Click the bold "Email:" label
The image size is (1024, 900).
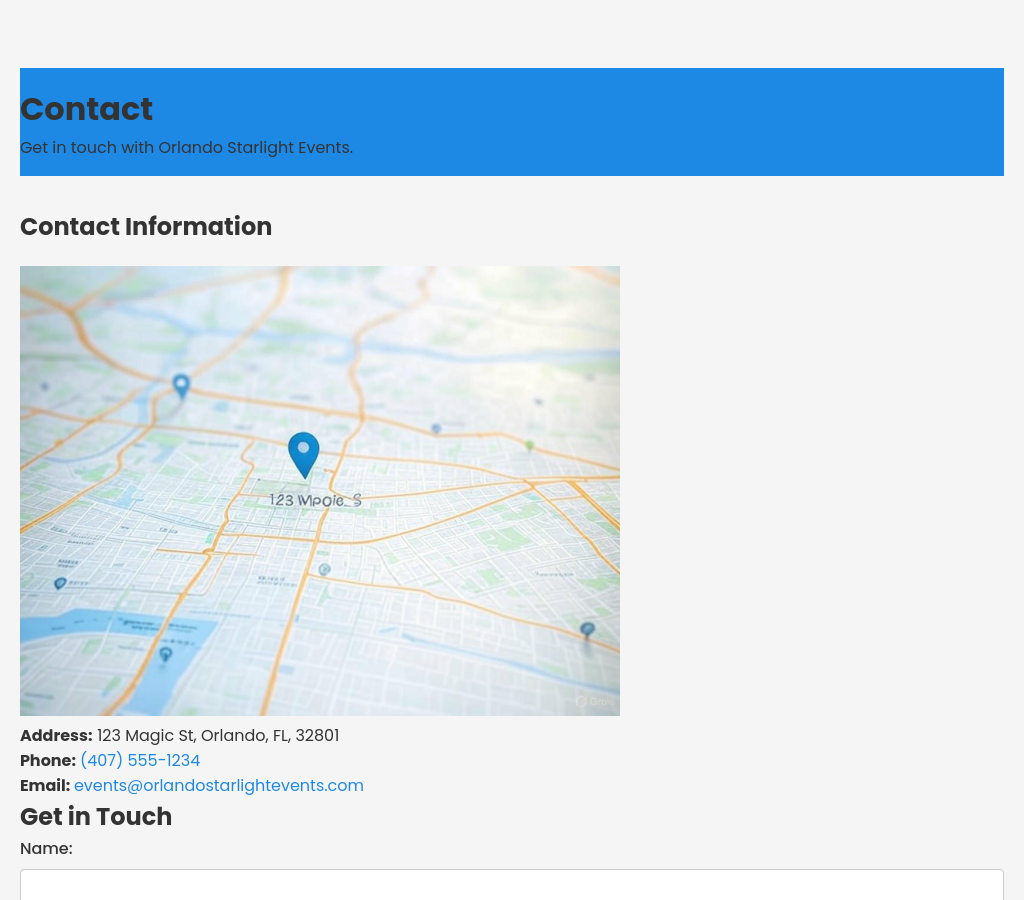click(45, 786)
